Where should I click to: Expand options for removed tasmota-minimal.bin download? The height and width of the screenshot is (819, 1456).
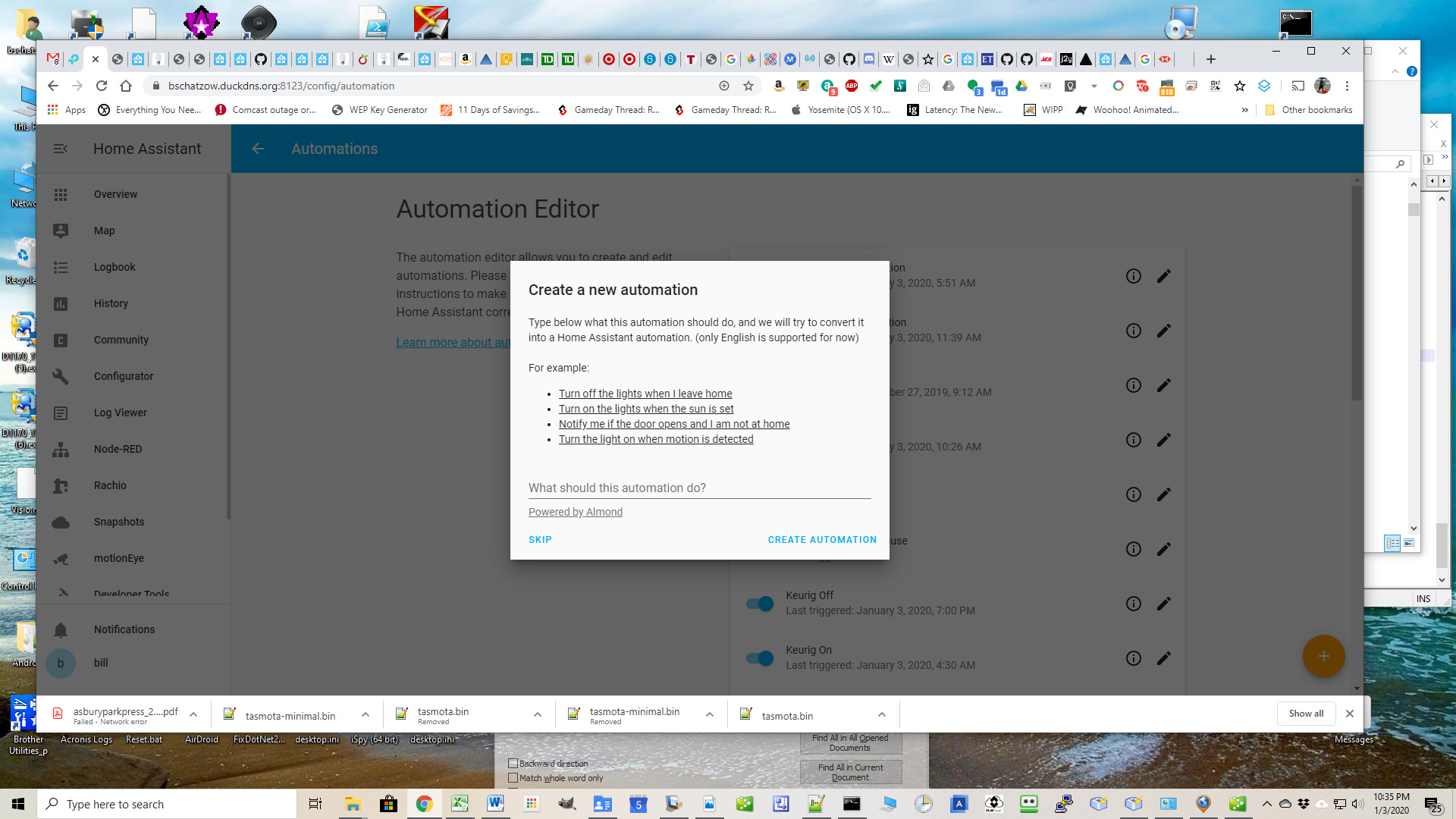[x=710, y=714]
